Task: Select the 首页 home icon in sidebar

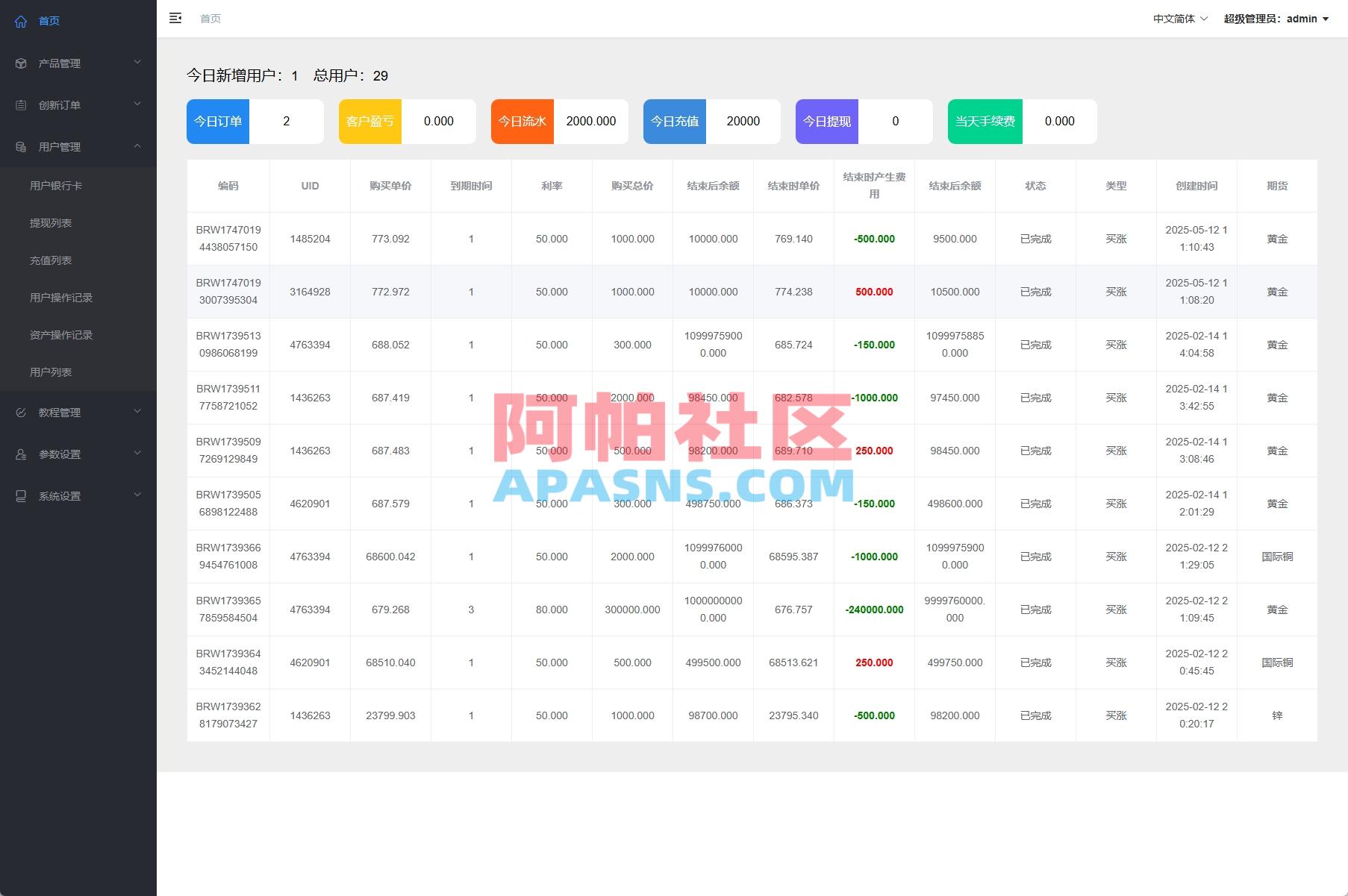Action: pos(20,21)
